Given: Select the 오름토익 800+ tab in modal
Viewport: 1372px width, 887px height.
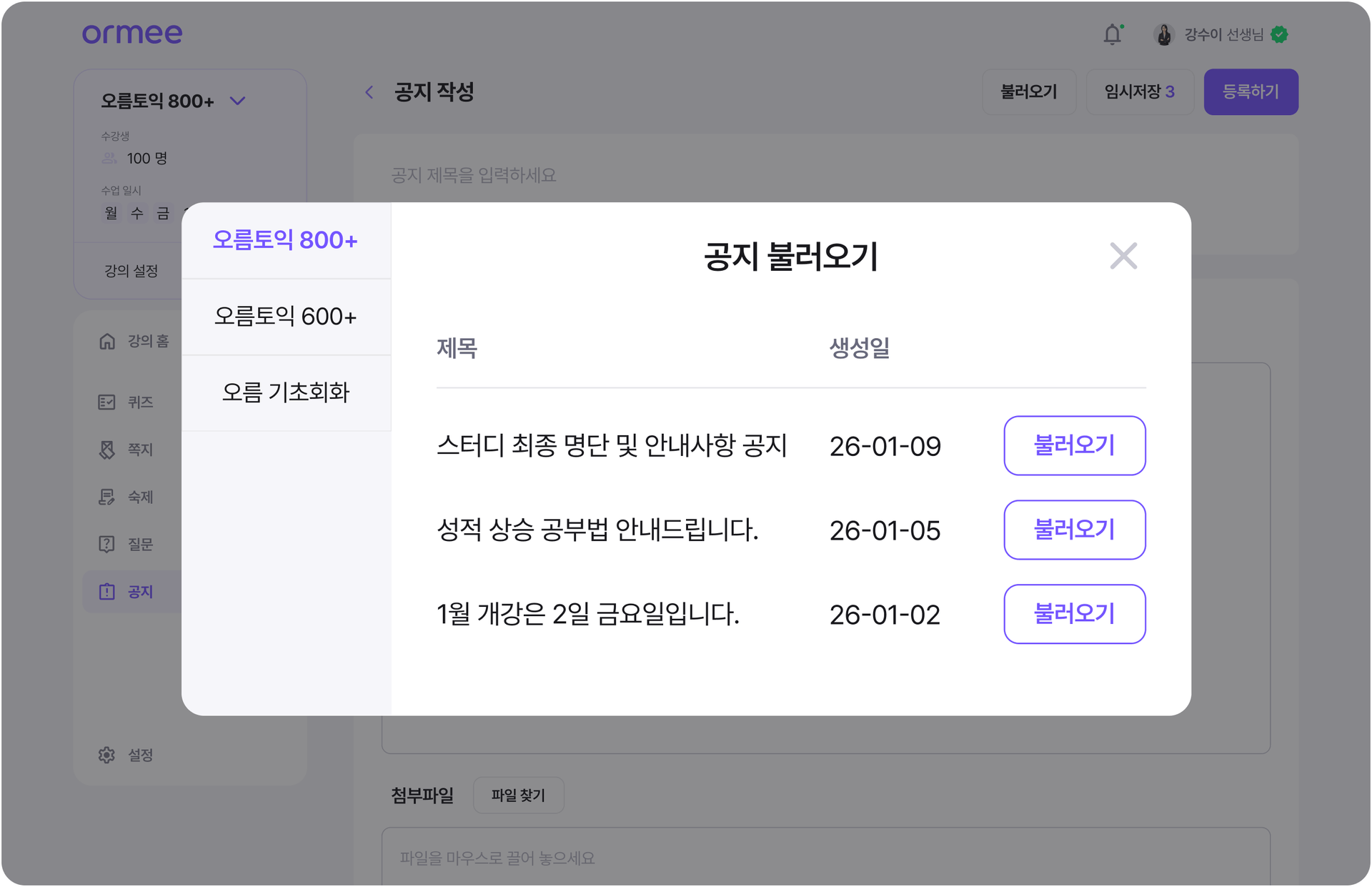Looking at the screenshot, I should [286, 240].
